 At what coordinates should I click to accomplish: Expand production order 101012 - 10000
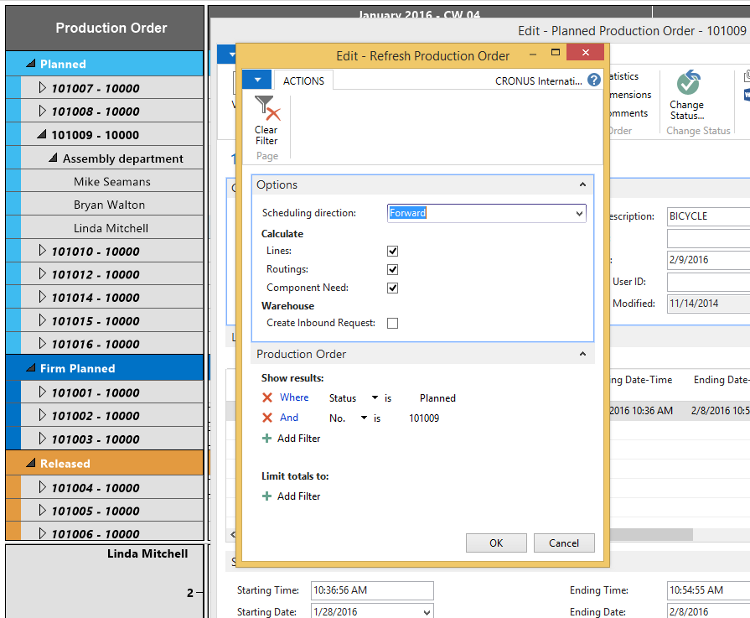(x=42, y=274)
